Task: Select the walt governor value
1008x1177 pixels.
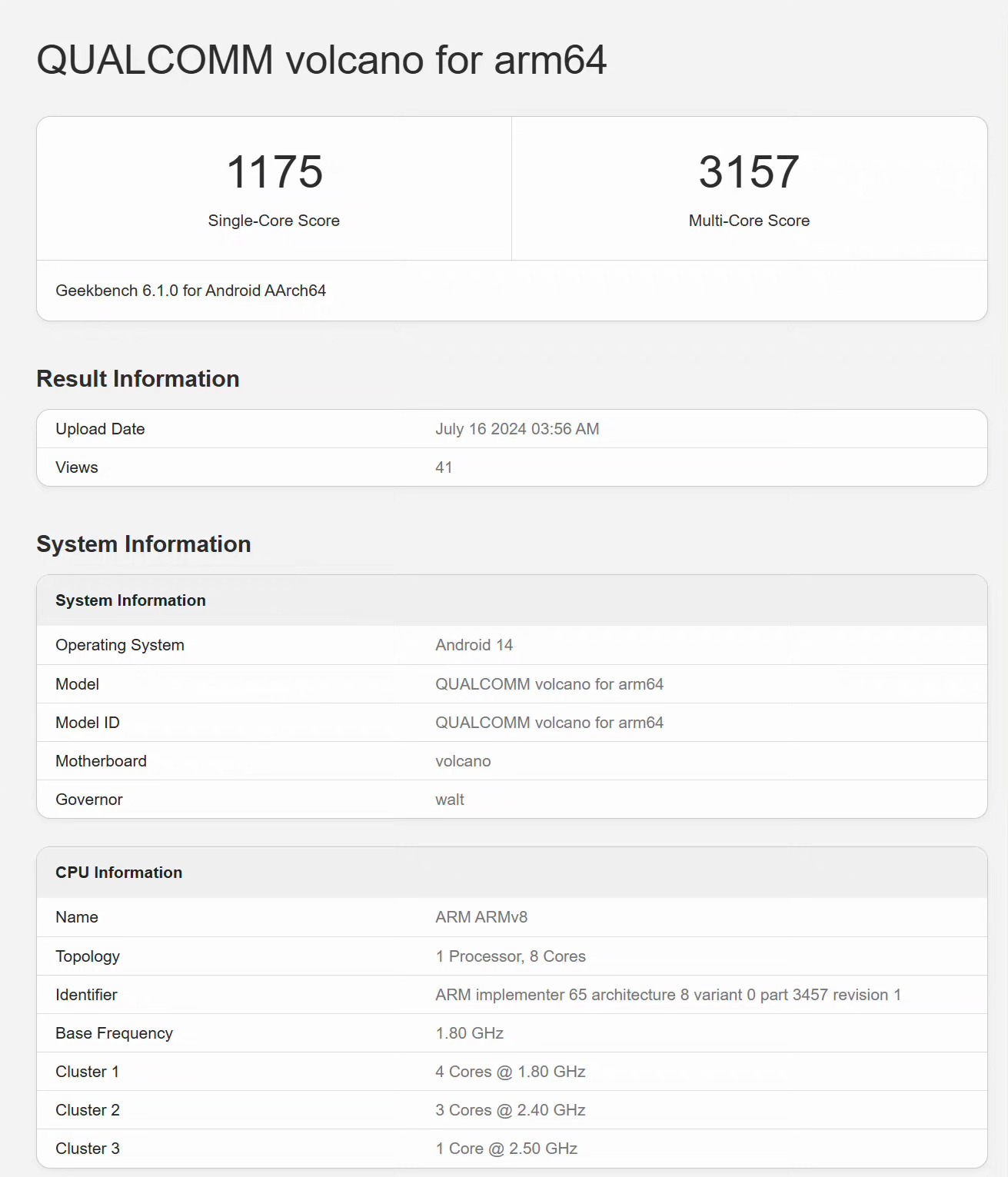Action: click(x=450, y=800)
